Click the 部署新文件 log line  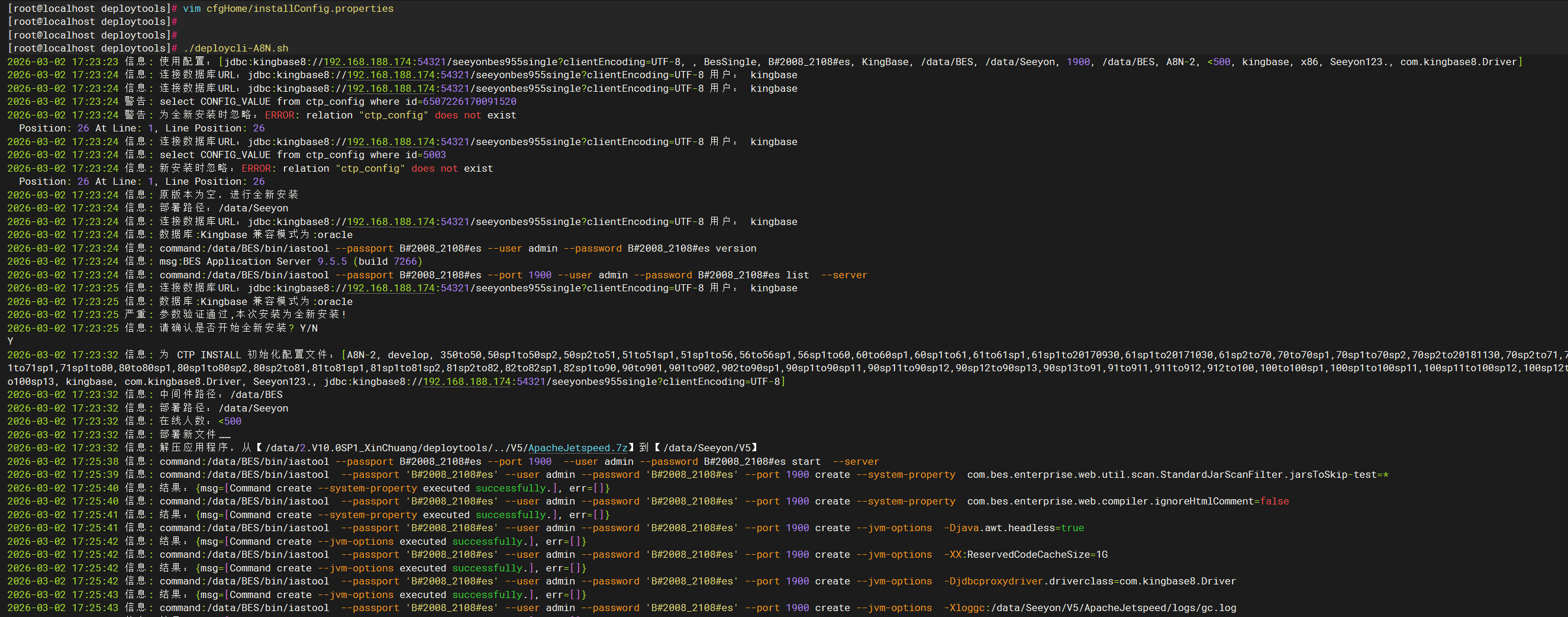pyautogui.click(x=119, y=434)
